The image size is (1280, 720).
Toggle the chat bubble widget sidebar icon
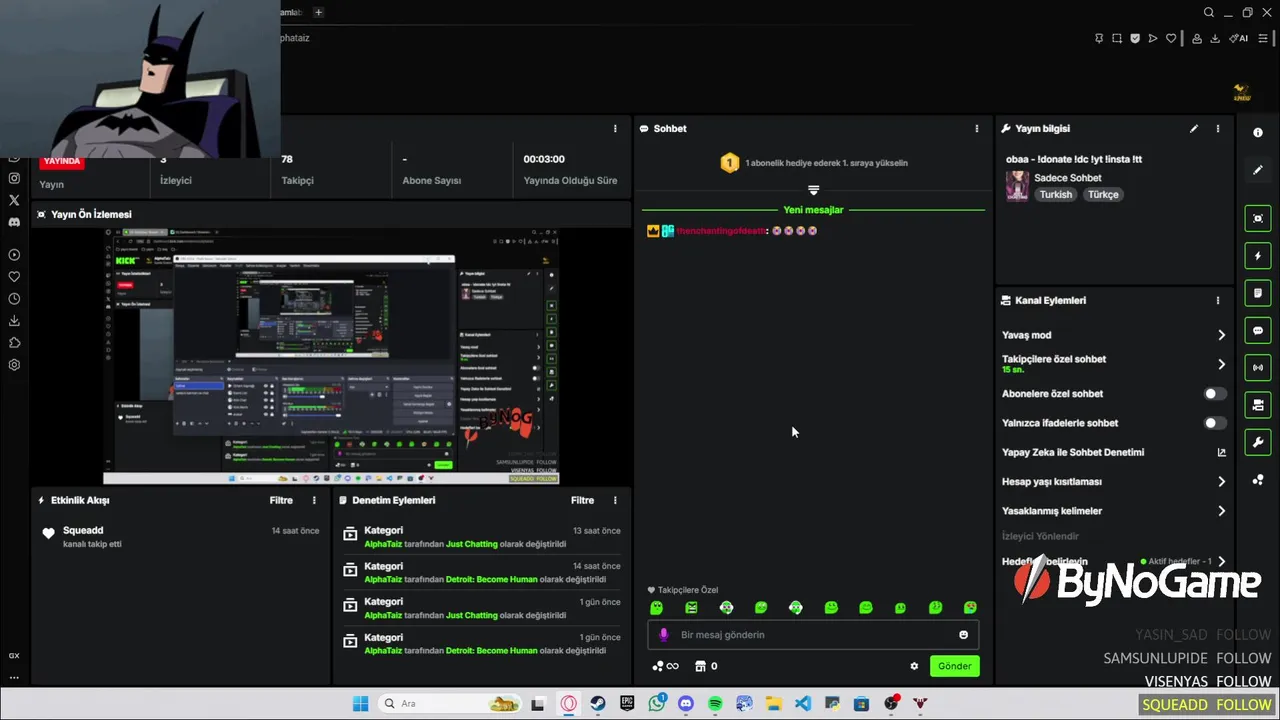[1258, 331]
